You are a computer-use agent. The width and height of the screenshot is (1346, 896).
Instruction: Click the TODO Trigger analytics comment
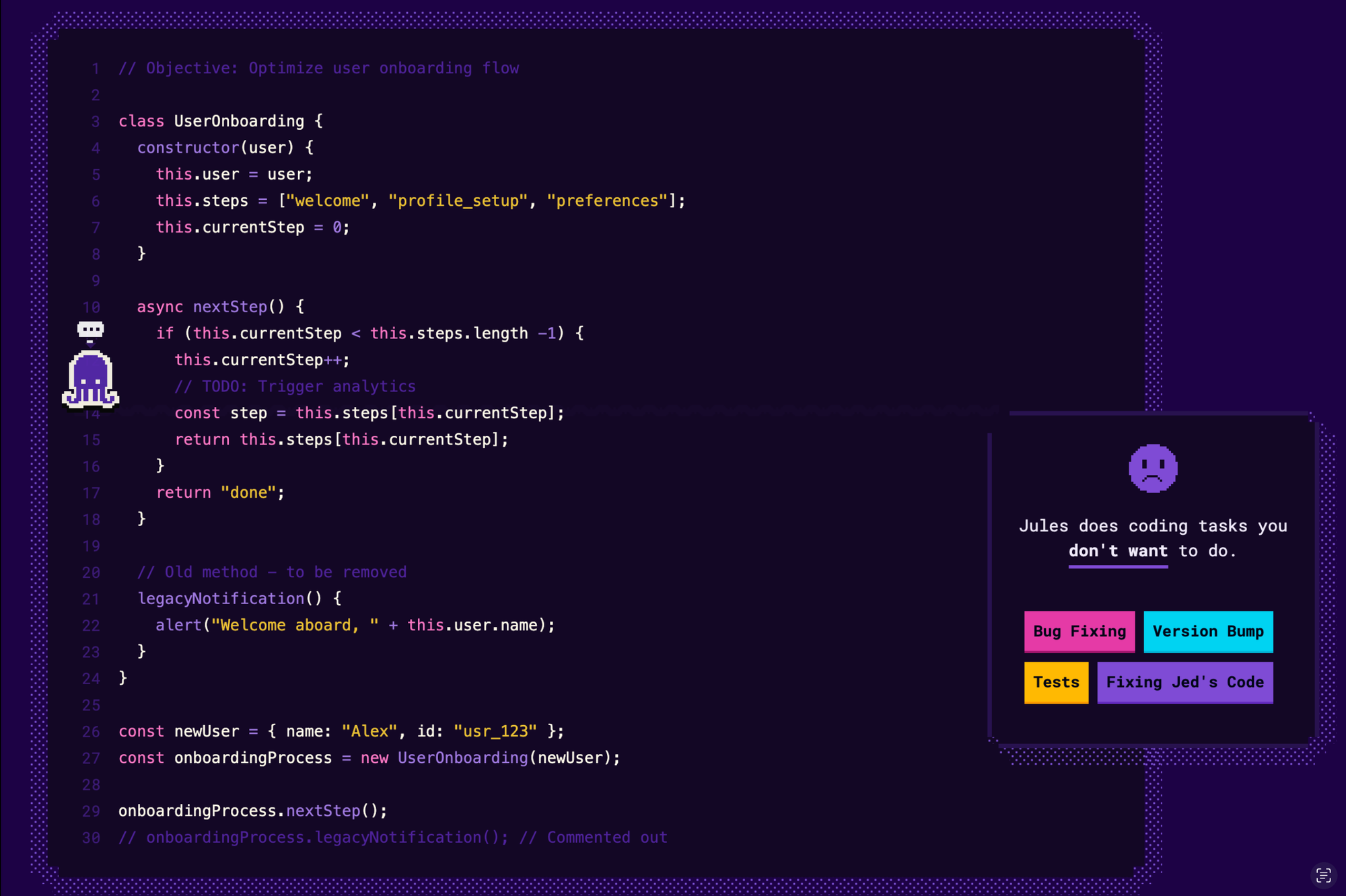tap(295, 386)
